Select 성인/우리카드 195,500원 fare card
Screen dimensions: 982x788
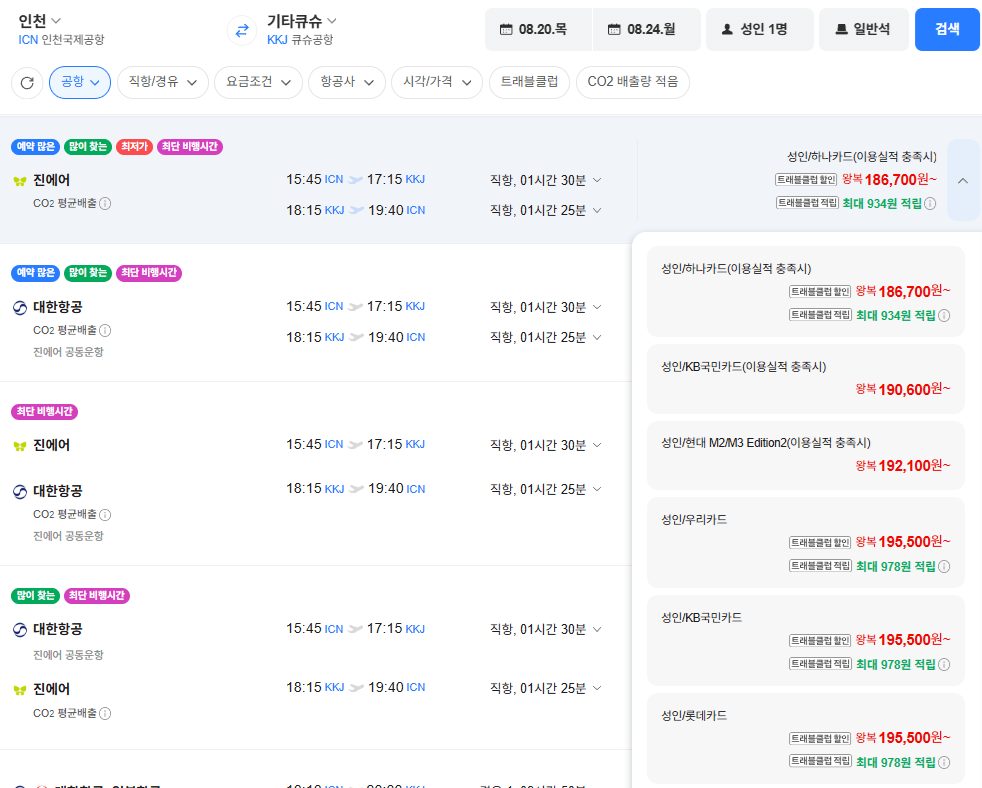806,542
